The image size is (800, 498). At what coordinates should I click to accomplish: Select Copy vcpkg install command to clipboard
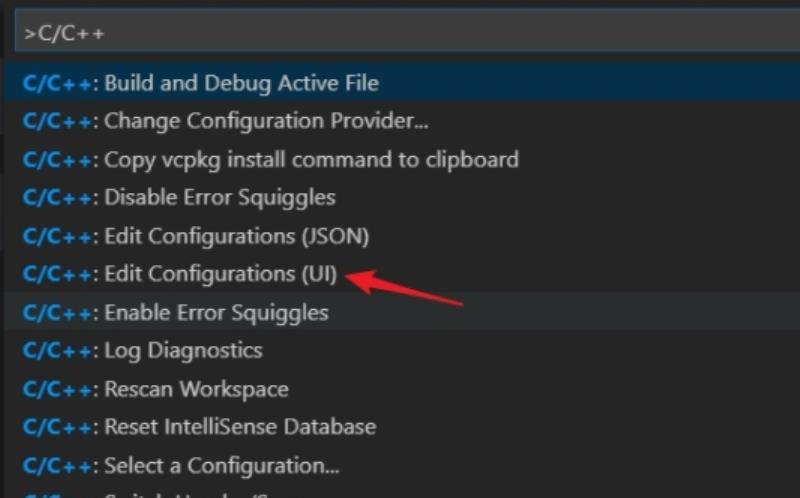pos(402,159)
